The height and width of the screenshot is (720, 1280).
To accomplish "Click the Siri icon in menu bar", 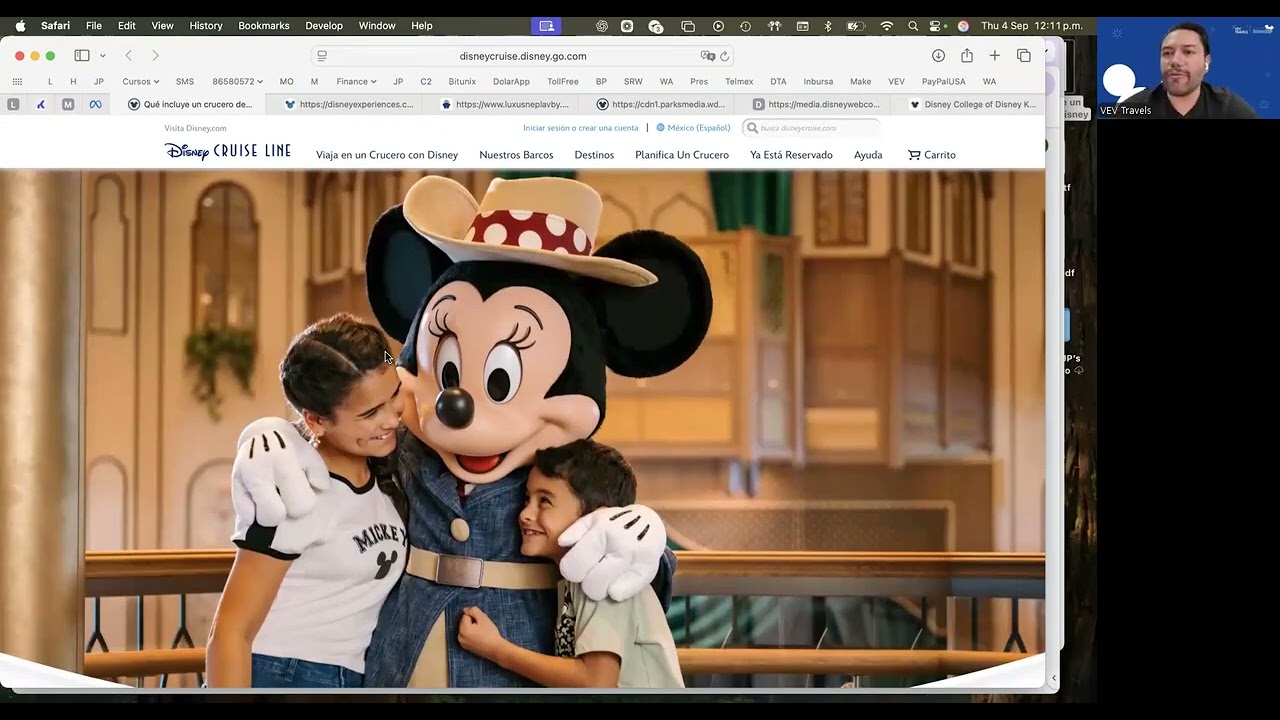I will [x=963, y=26].
